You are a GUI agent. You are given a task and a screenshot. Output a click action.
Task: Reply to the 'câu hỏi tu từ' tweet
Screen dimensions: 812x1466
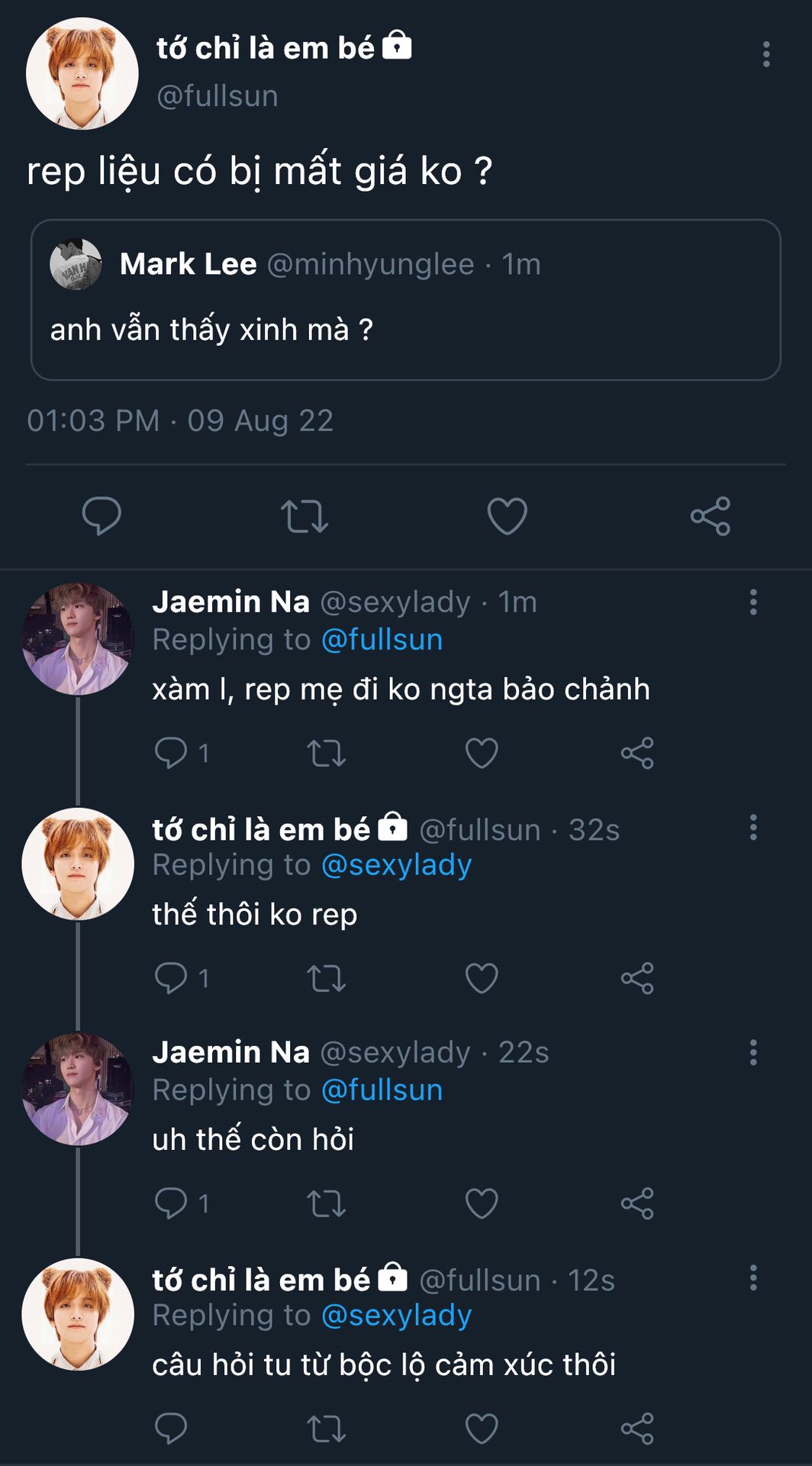click(x=171, y=1429)
